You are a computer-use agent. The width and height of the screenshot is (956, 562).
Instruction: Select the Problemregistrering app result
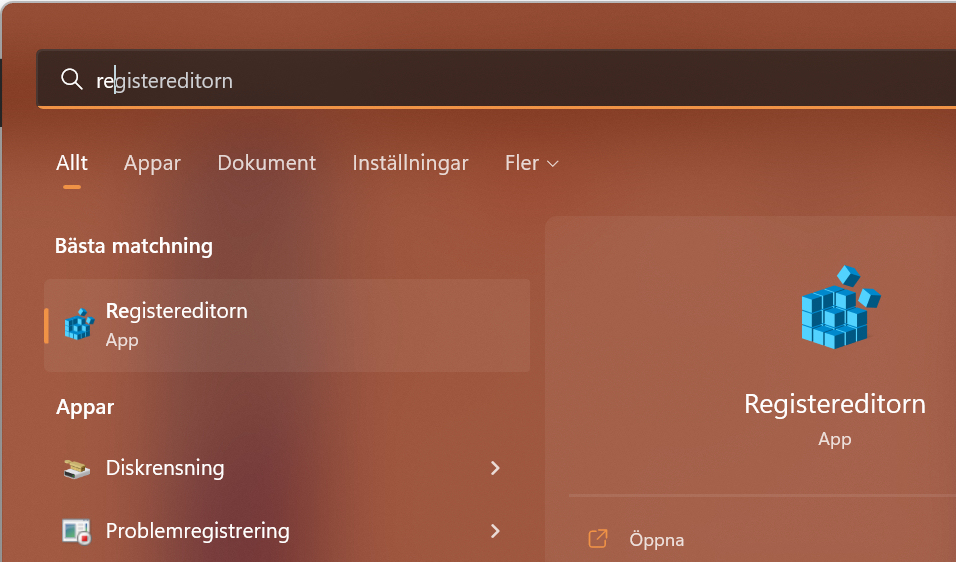point(287,531)
